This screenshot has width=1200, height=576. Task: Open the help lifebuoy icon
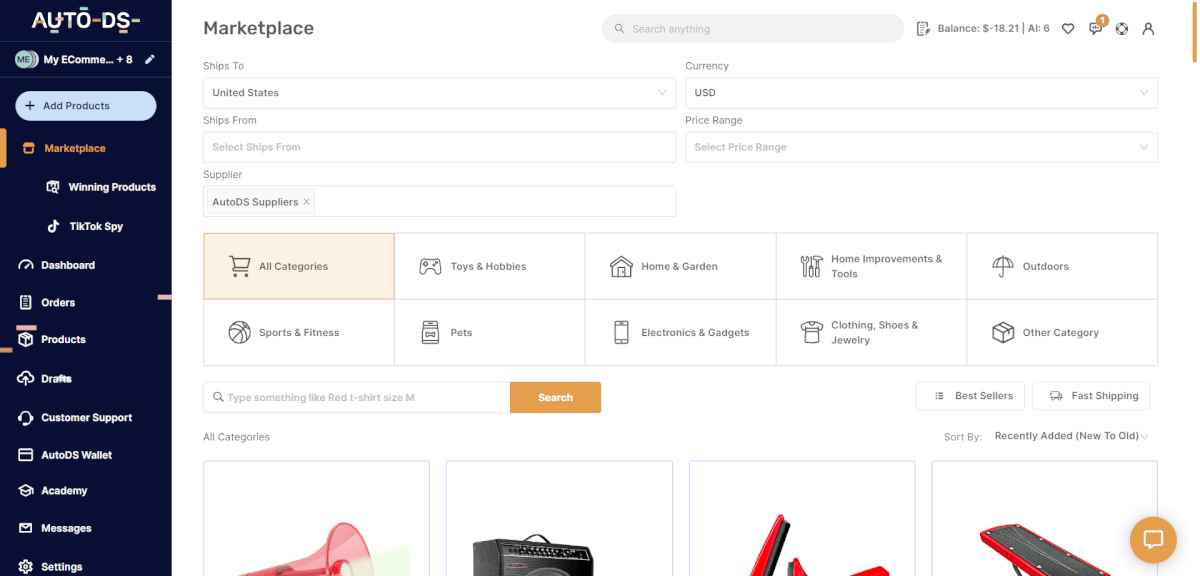pyautogui.click(x=1122, y=29)
